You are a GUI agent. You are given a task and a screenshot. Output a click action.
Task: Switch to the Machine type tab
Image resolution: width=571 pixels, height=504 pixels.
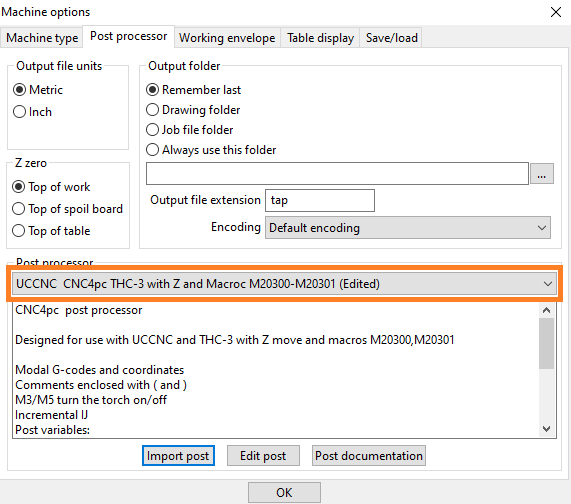click(42, 38)
